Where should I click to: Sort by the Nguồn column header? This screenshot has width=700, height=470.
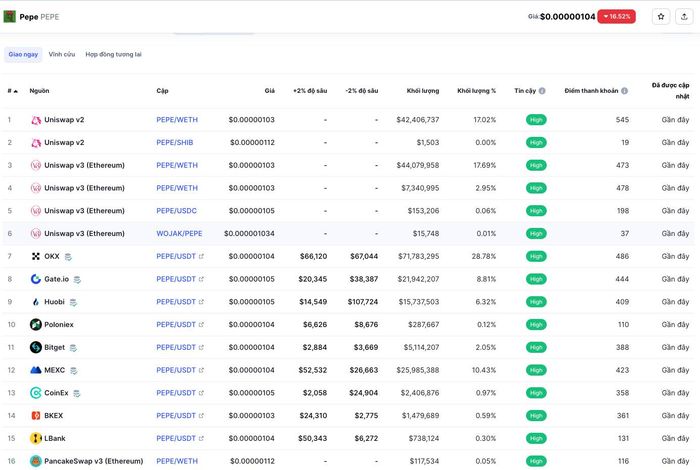coord(39,91)
